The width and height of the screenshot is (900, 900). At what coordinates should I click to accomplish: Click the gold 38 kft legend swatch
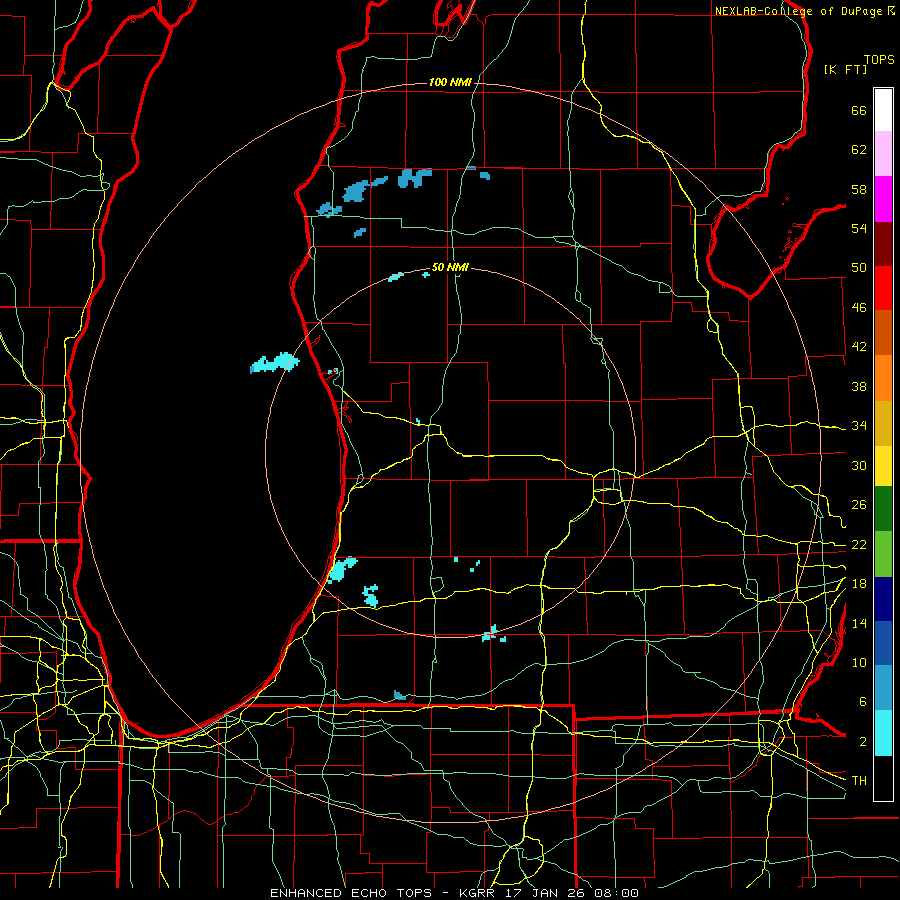coord(883,423)
